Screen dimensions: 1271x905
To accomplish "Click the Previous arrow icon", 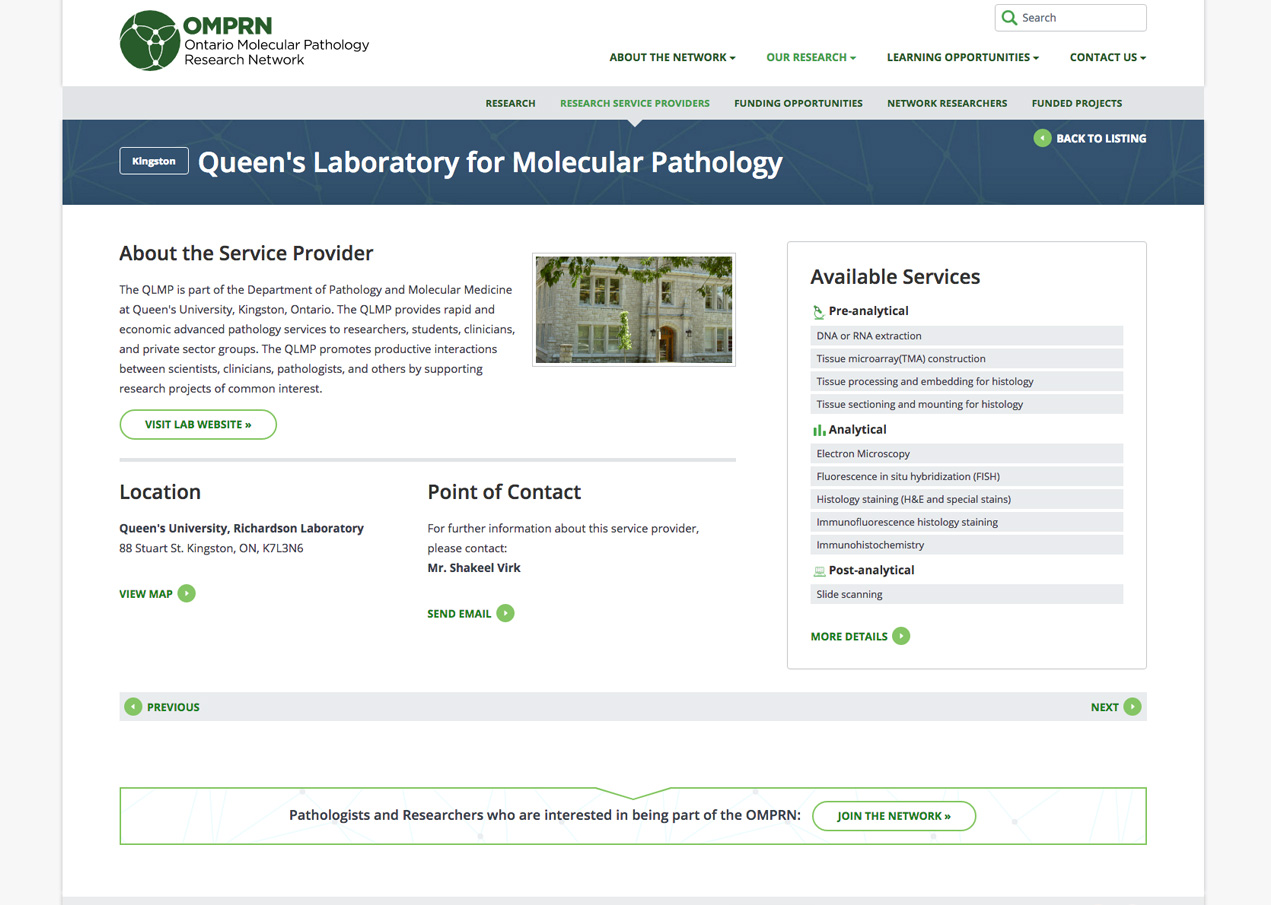I will [x=133, y=707].
